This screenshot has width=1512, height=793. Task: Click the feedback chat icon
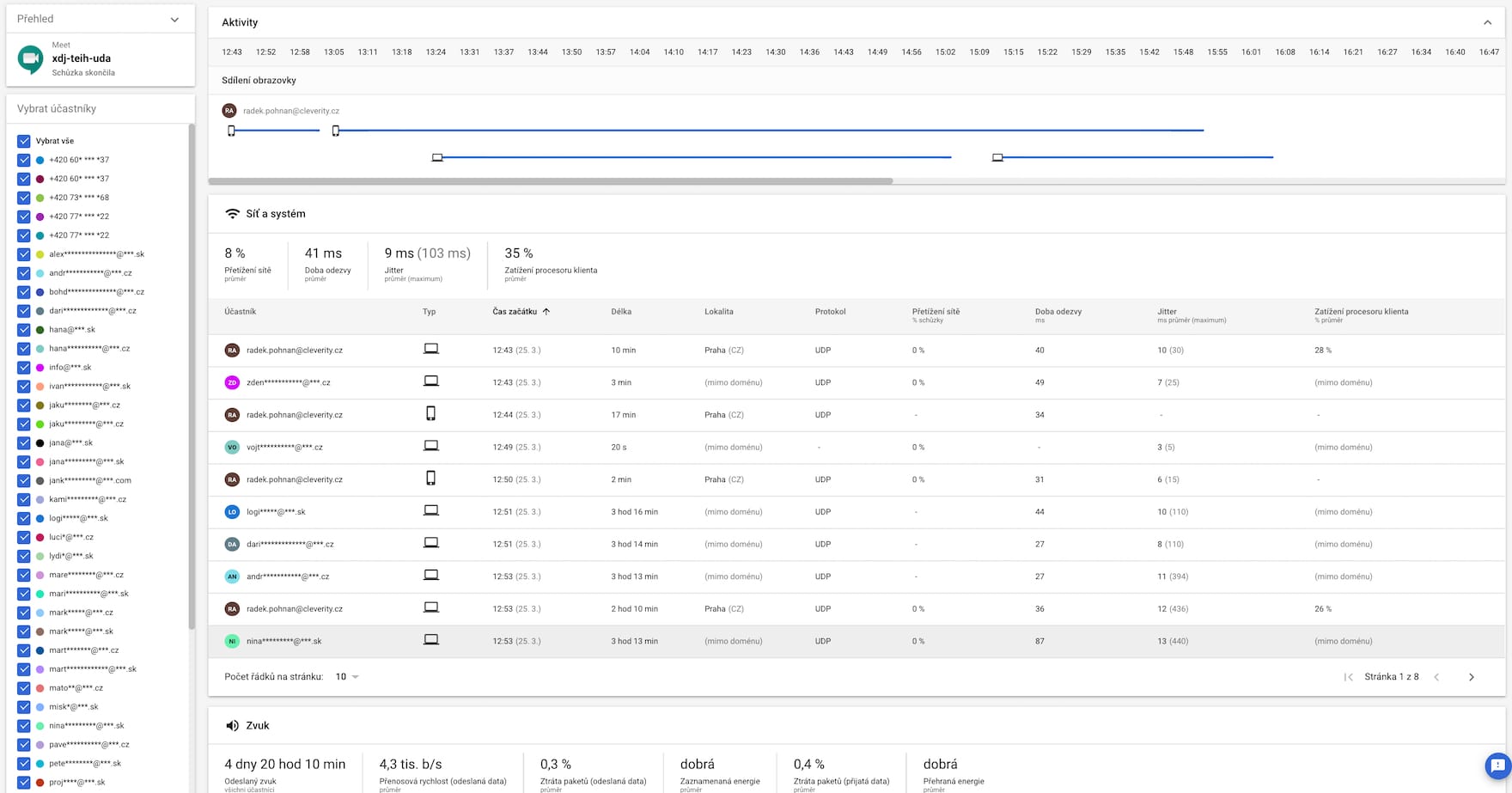click(1497, 765)
